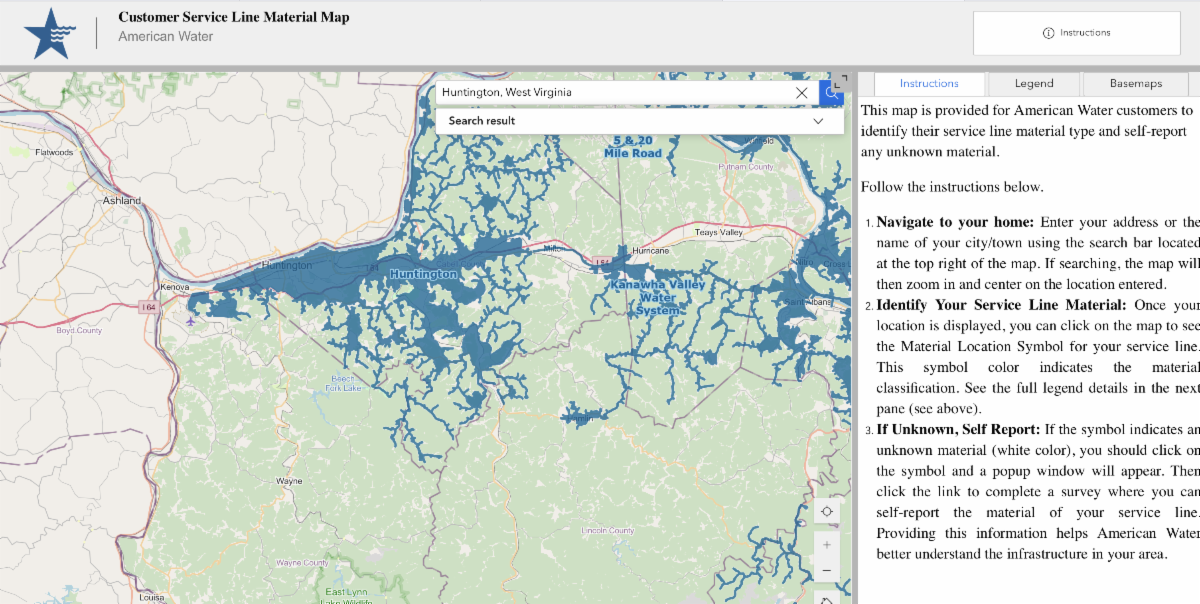Click the Find my location crosshair button
This screenshot has height=604, width=1200.
(827, 512)
